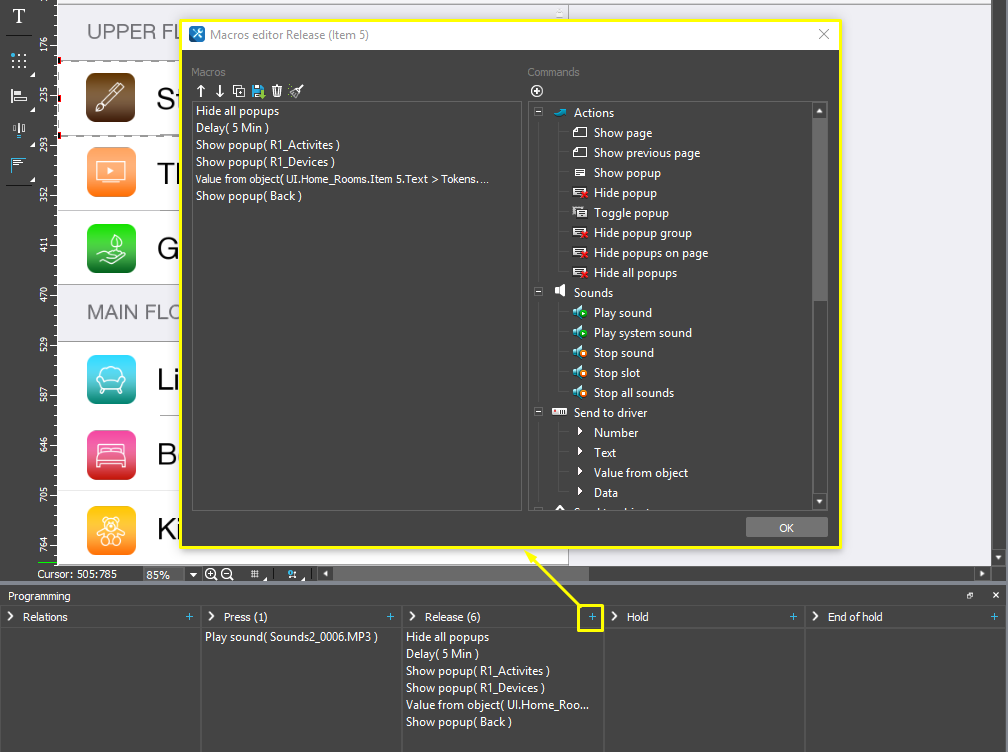Zoom out using the magnifier minus icon
The height and width of the screenshot is (752, 1008).
point(227,574)
